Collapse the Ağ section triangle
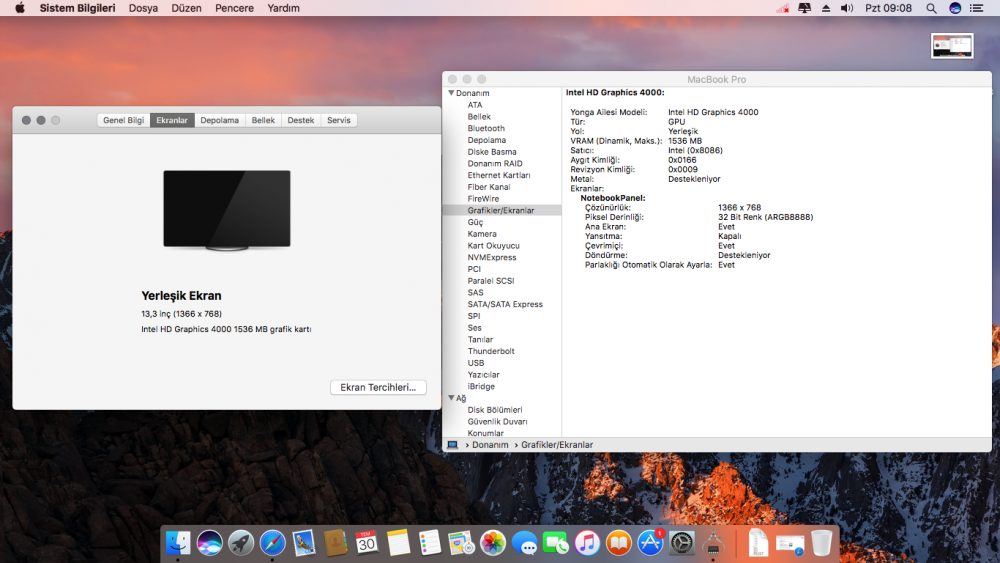The height and width of the screenshot is (563, 1000). (x=451, y=398)
